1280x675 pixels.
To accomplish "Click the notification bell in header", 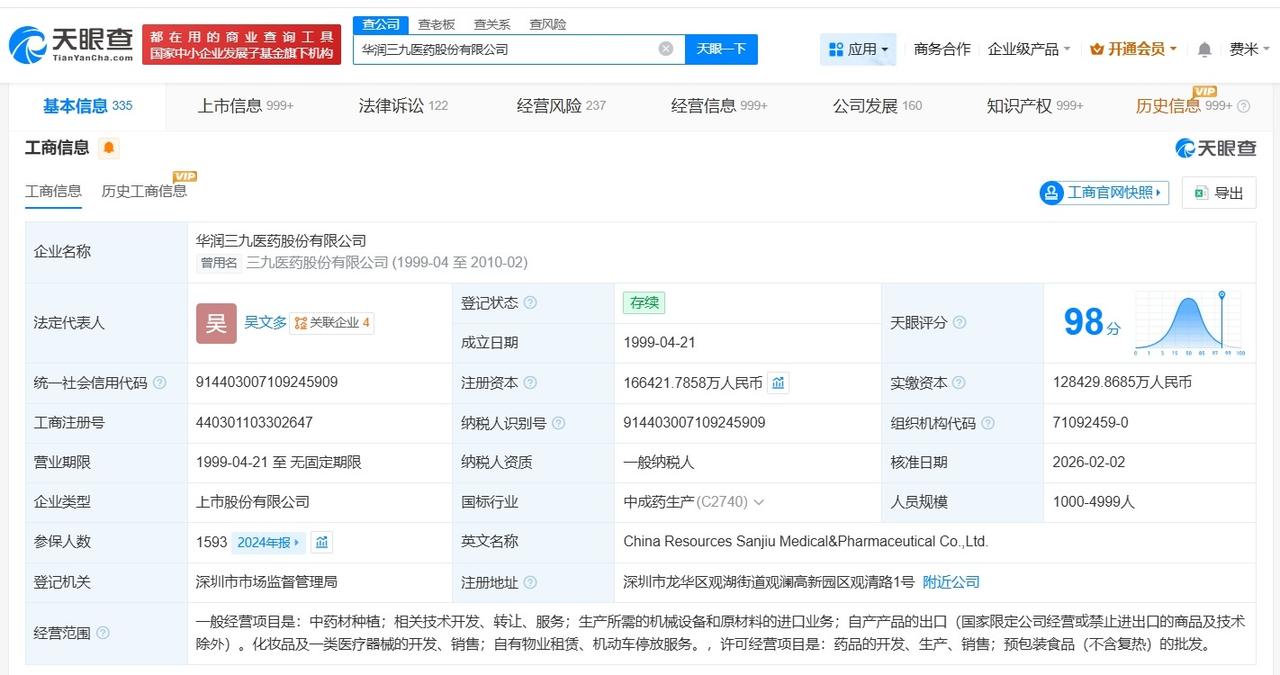I will tap(1205, 49).
